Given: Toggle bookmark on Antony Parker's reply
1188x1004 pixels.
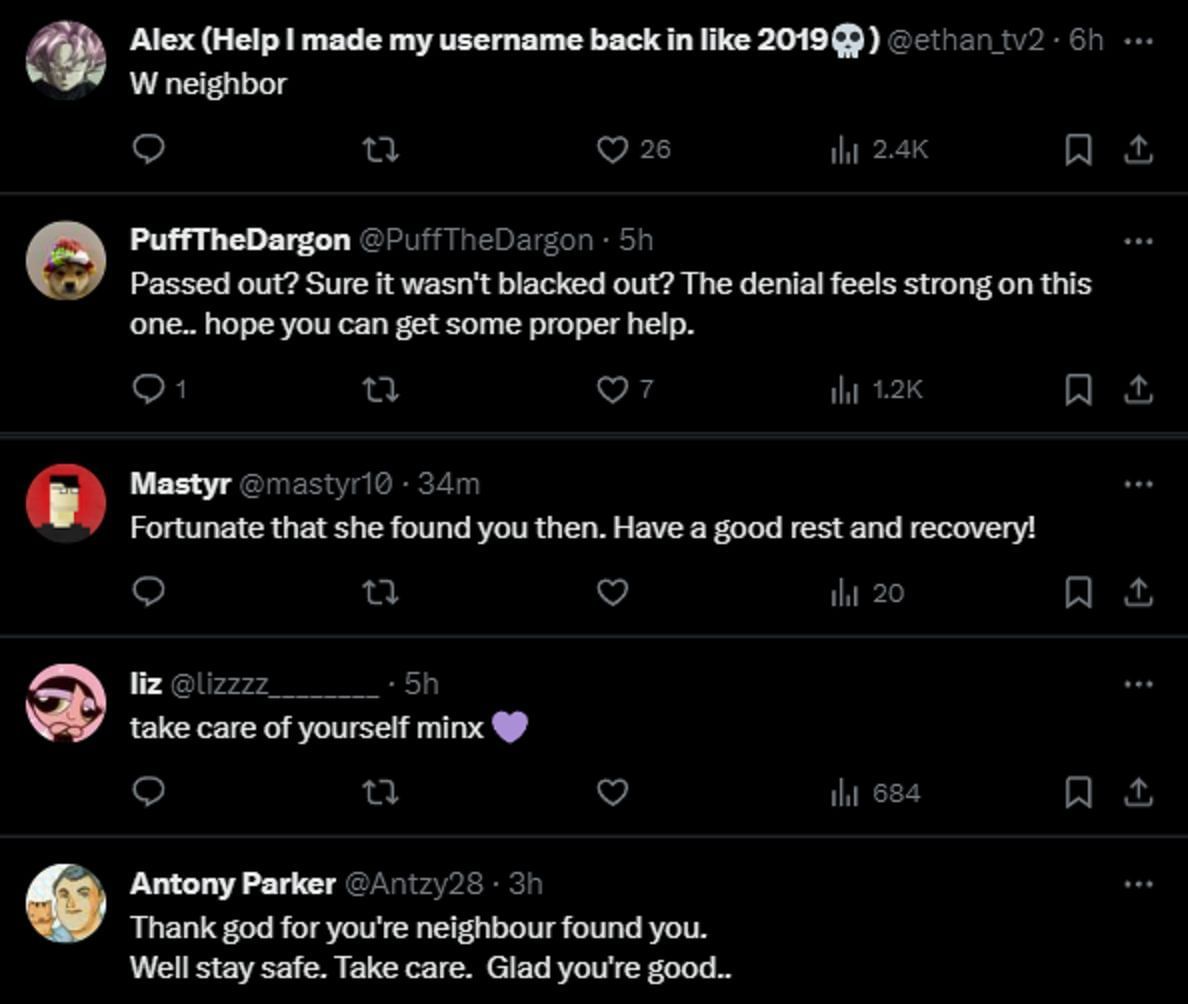Looking at the screenshot, I should click(x=1078, y=1000).
